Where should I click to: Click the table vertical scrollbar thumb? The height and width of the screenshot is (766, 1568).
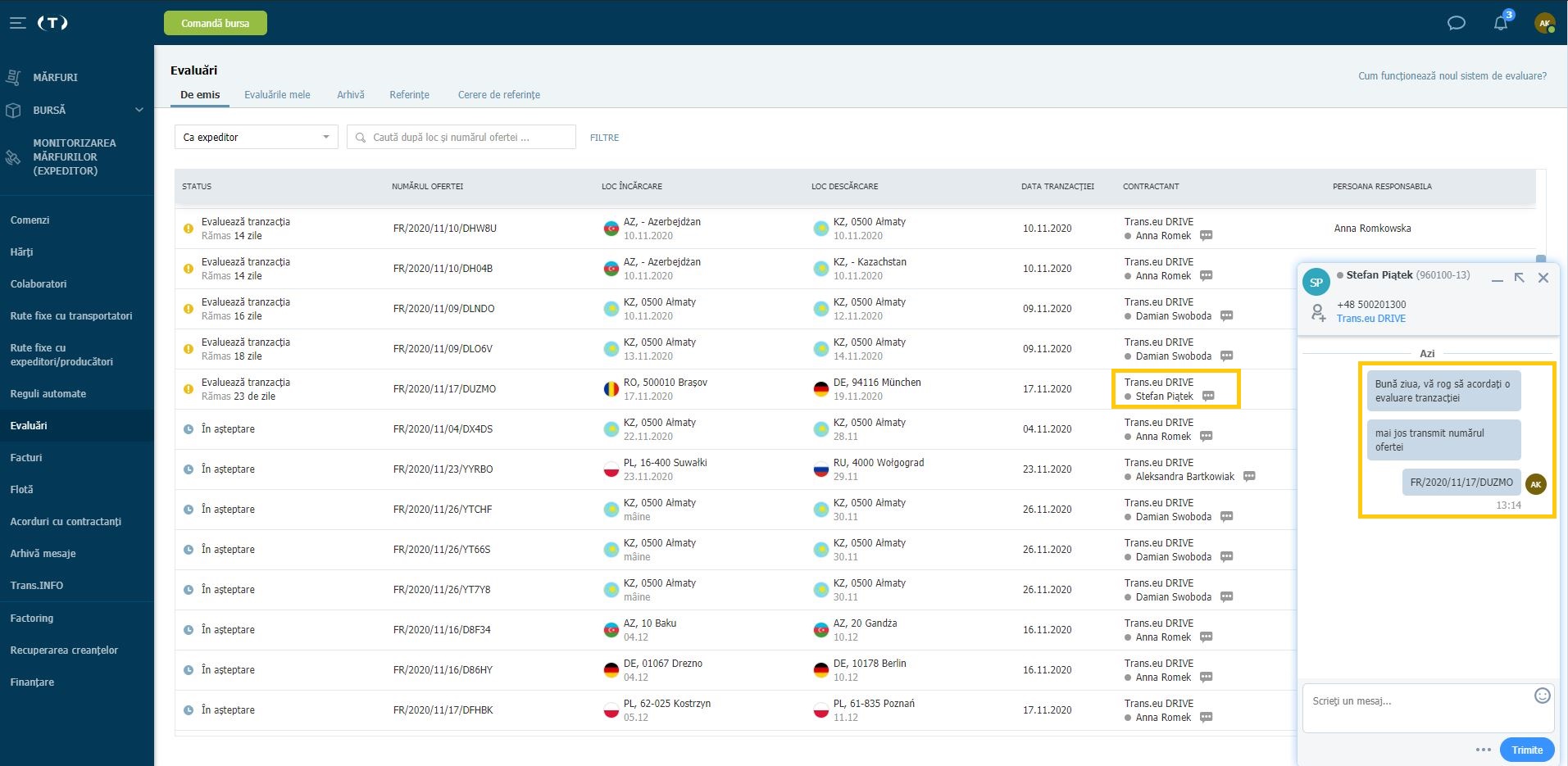coord(1541,259)
